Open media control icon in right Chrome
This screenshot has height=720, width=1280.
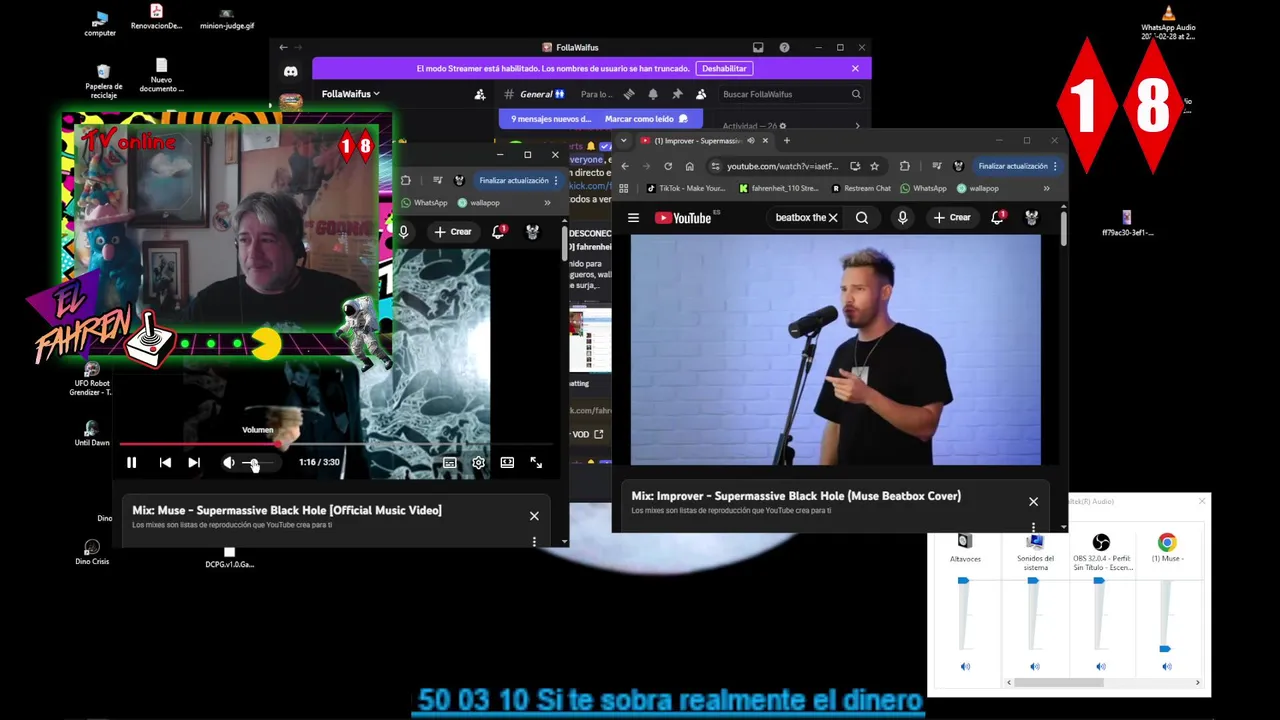pyautogui.click(x=937, y=166)
